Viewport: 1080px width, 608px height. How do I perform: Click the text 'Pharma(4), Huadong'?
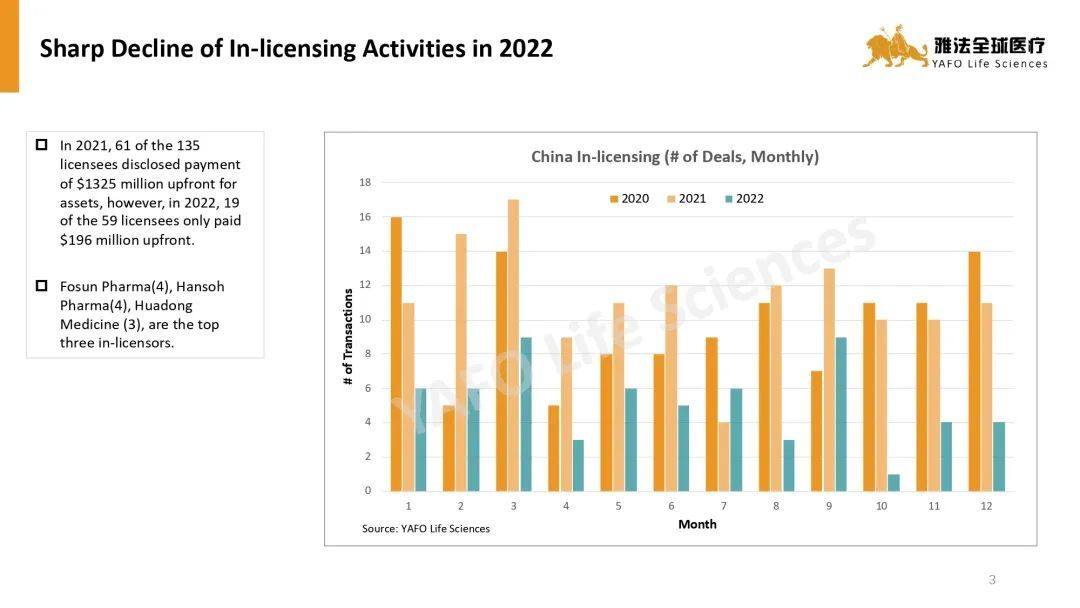click(126, 306)
